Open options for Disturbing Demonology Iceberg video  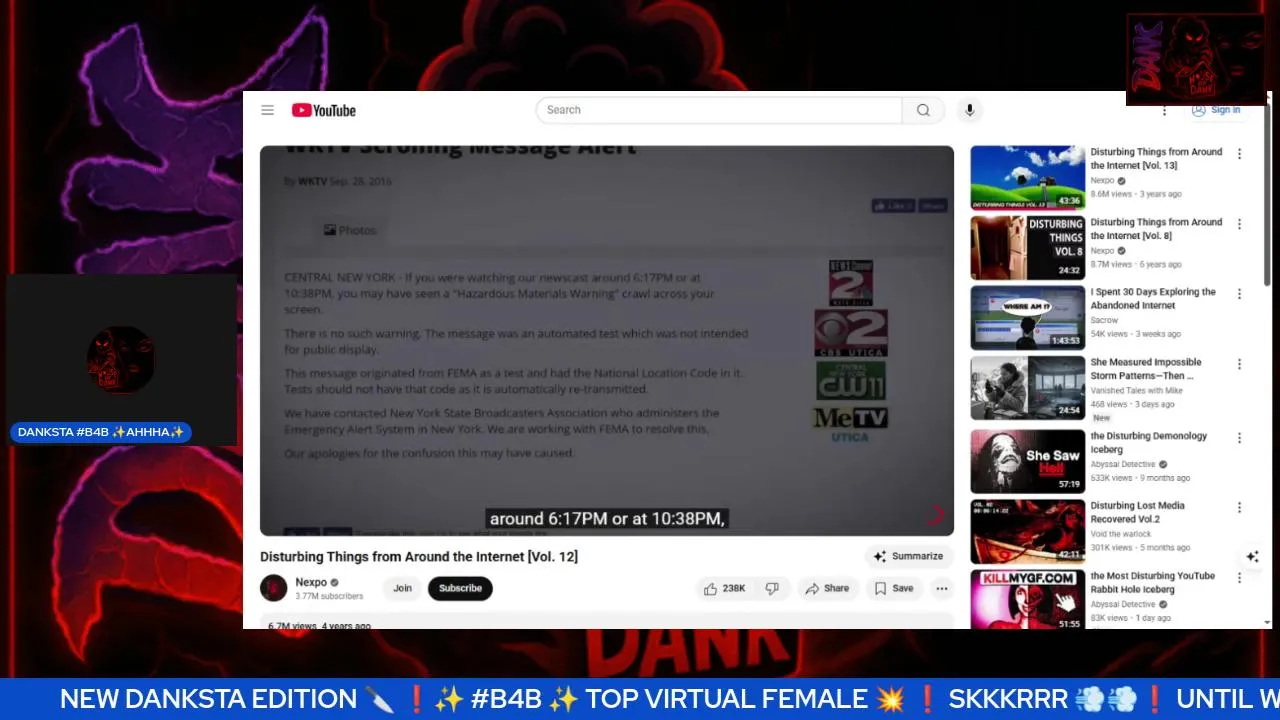[1239, 438]
